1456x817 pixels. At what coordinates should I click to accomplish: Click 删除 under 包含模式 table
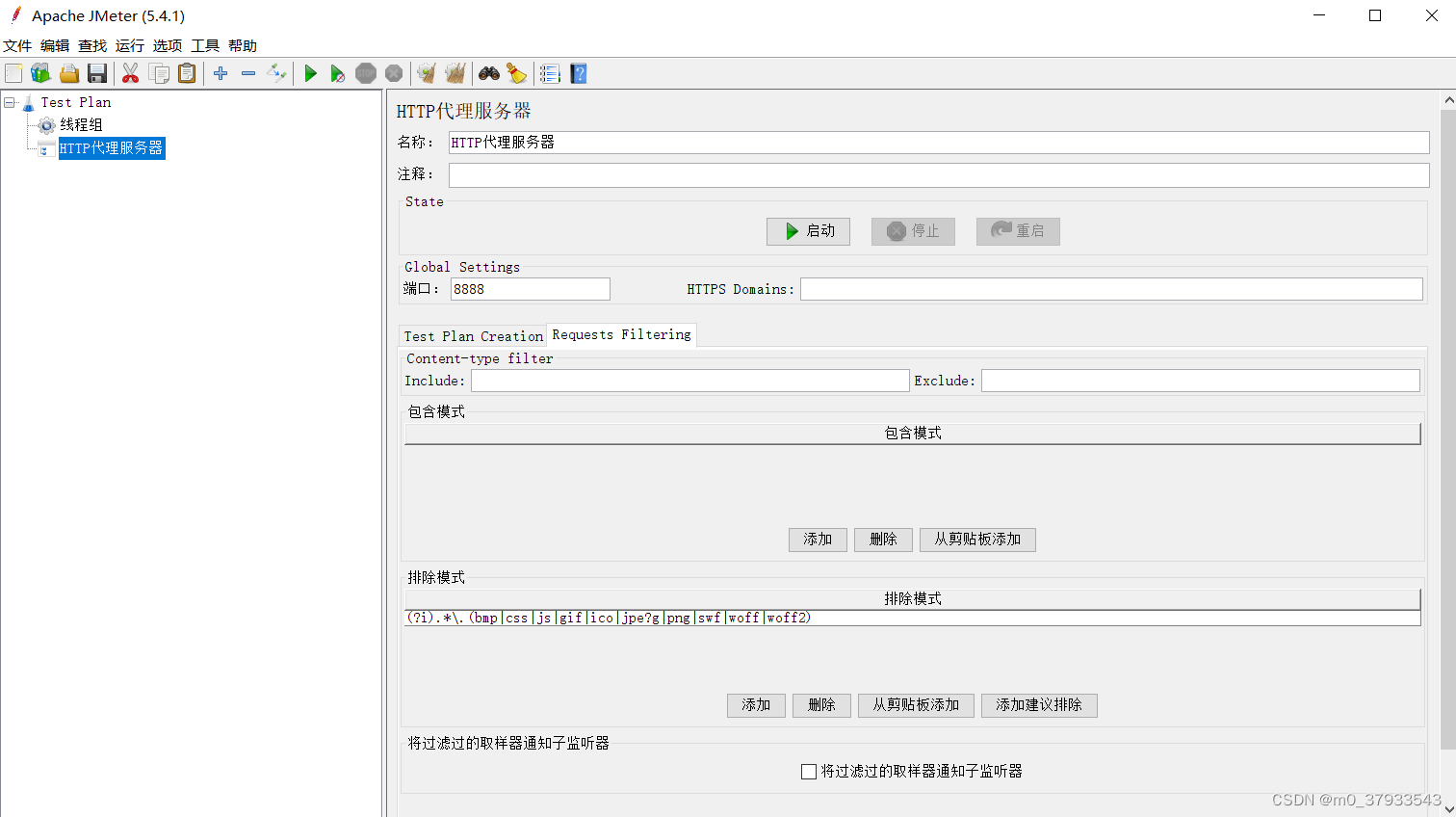(883, 540)
